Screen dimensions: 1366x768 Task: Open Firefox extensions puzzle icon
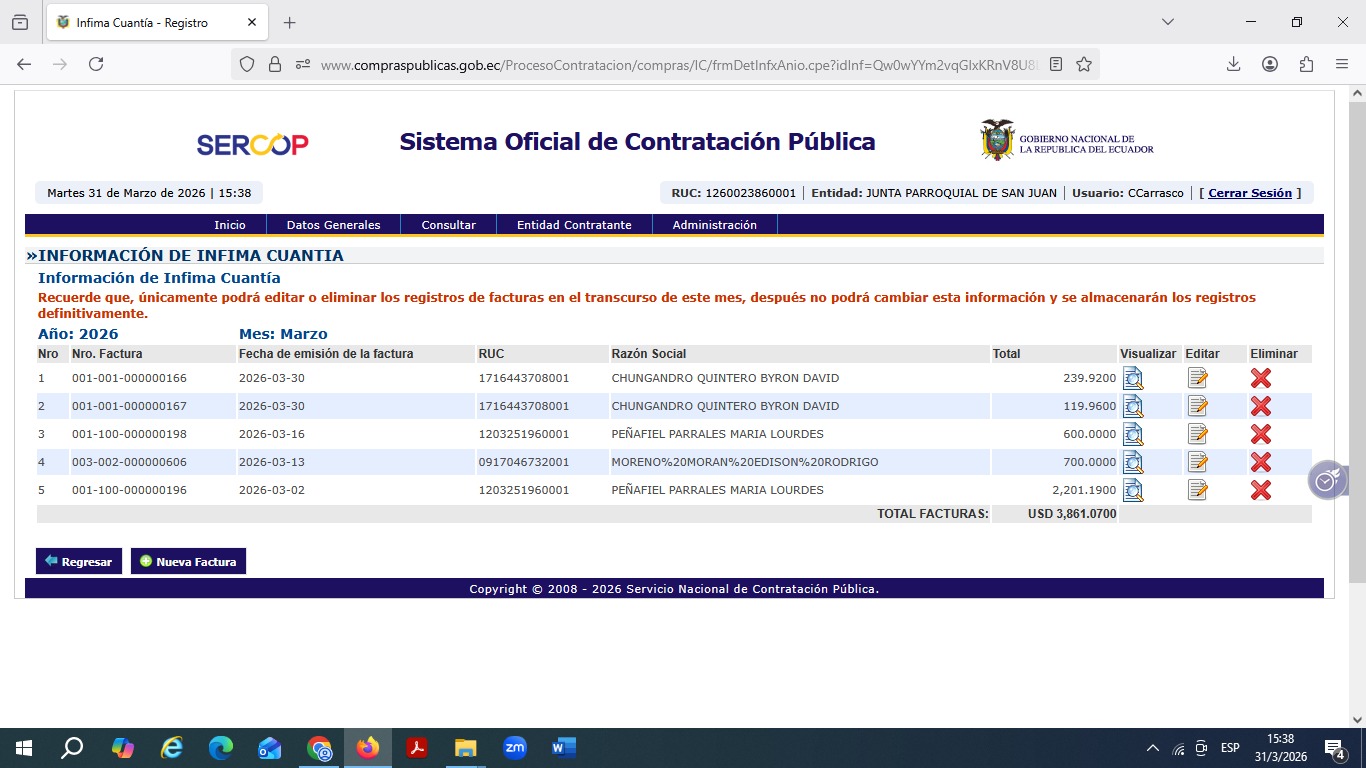point(1306,64)
